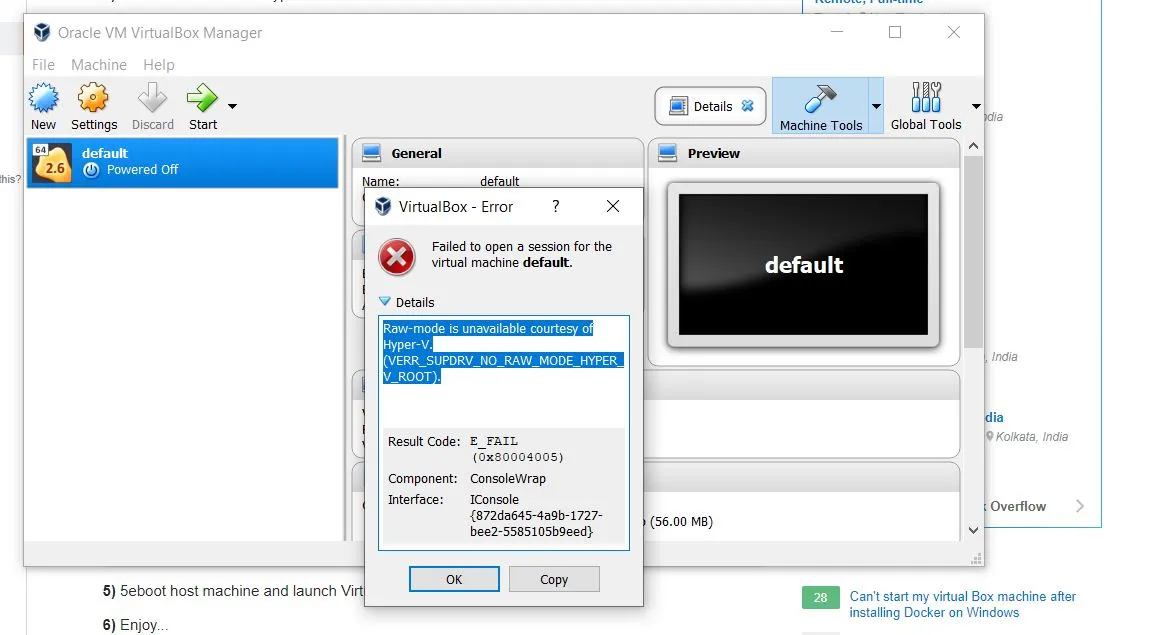
Task: Click the green 28 score badge
Action: click(821, 597)
